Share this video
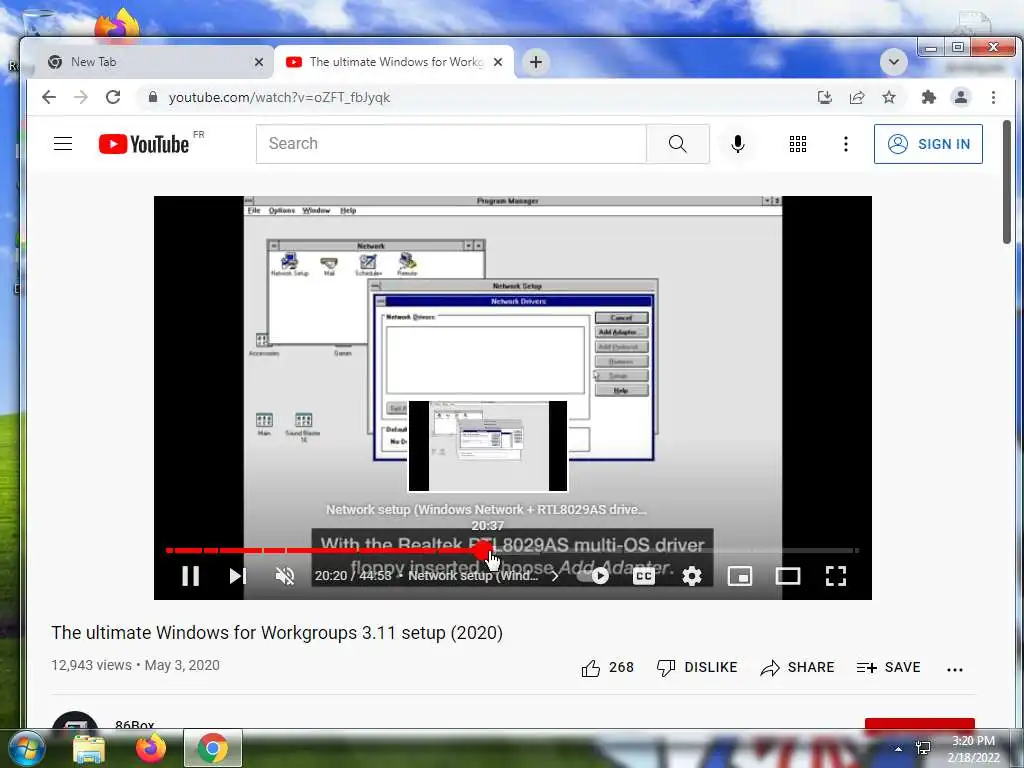The height and width of the screenshot is (768, 1024). [797, 667]
